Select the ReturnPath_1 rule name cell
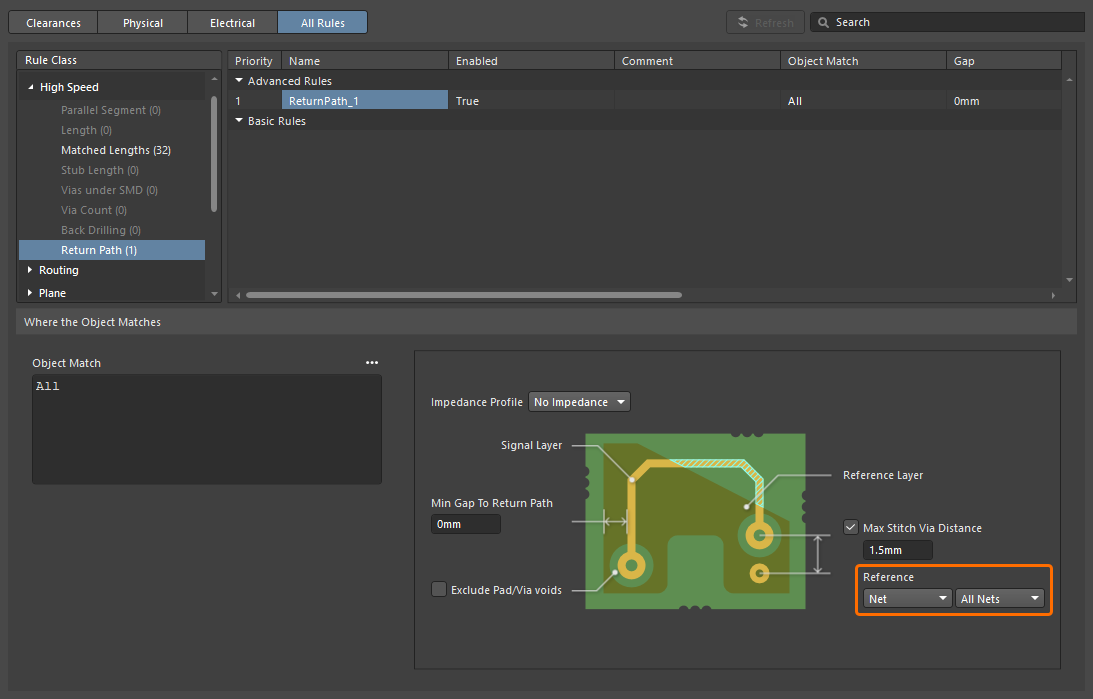The height and width of the screenshot is (699, 1093). [x=365, y=101]
